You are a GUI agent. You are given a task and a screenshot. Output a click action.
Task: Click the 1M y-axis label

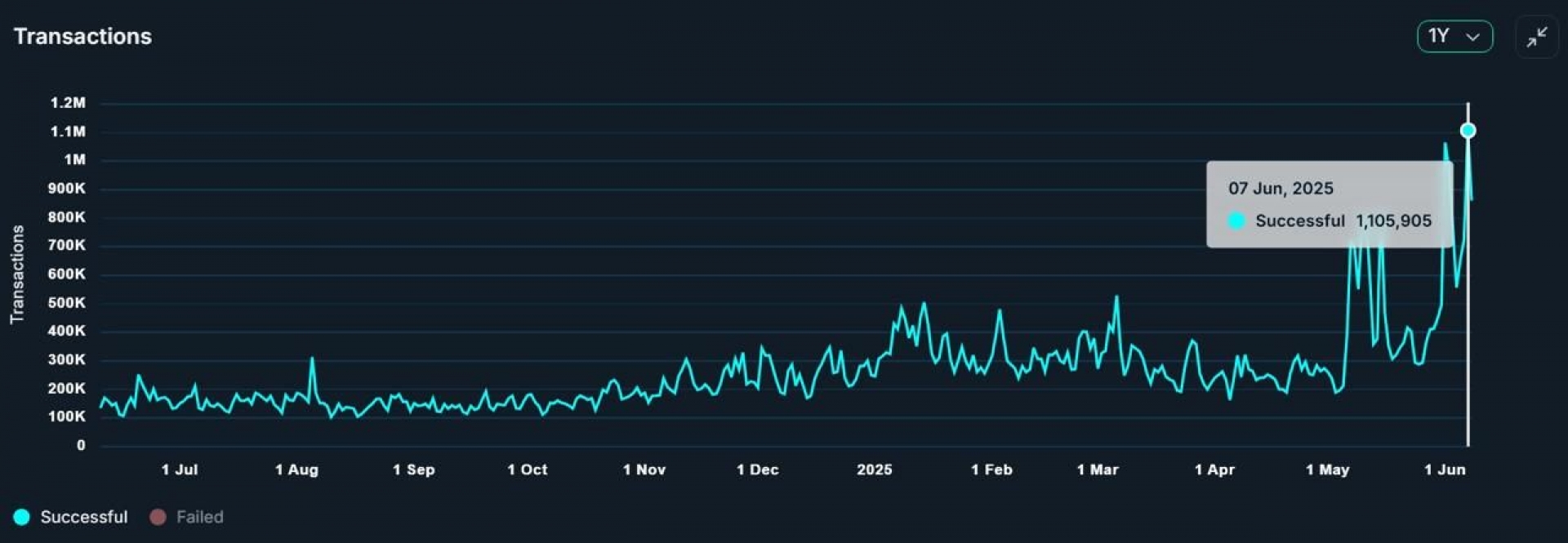tap(74, 160)
